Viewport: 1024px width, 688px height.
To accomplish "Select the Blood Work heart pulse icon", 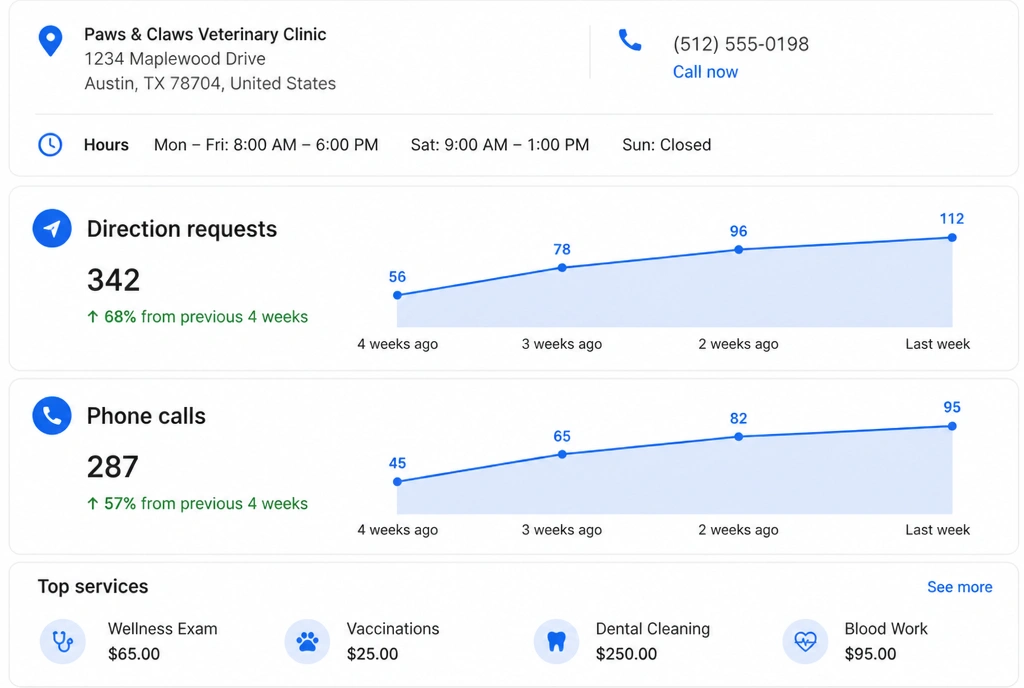I will [x=805, y=642].
